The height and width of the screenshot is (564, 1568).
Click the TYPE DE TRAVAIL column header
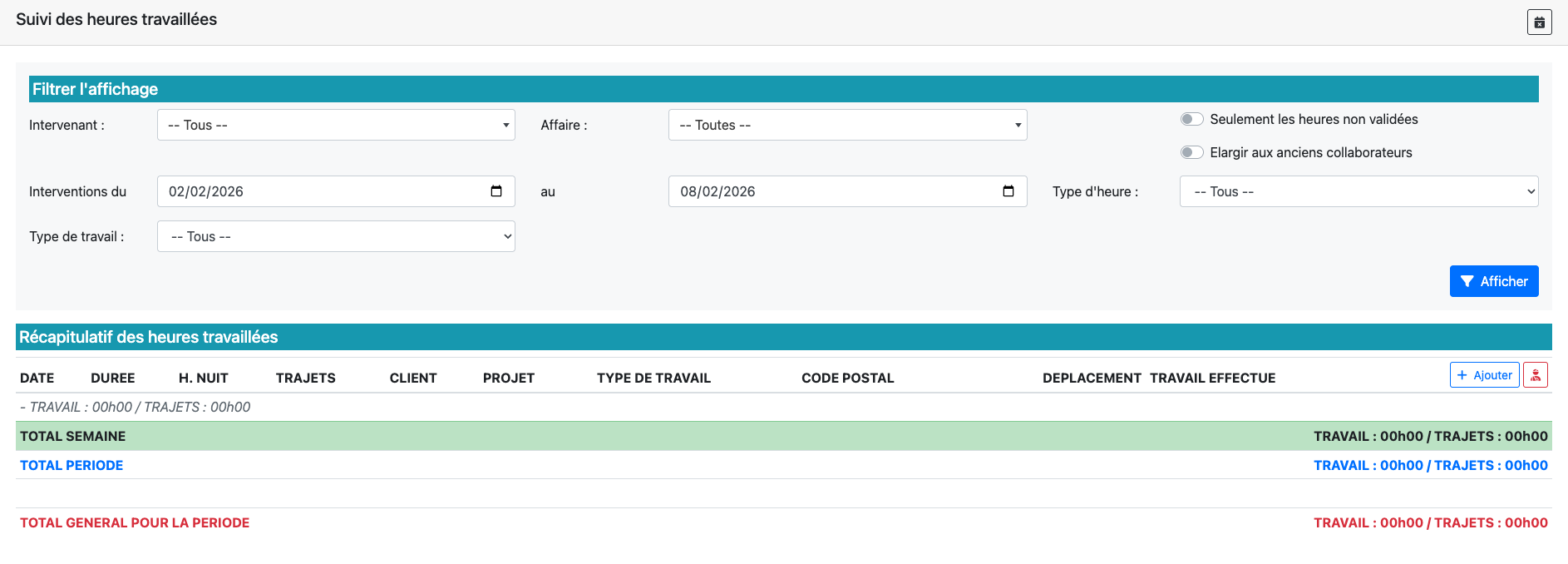(x=653, y=378)
